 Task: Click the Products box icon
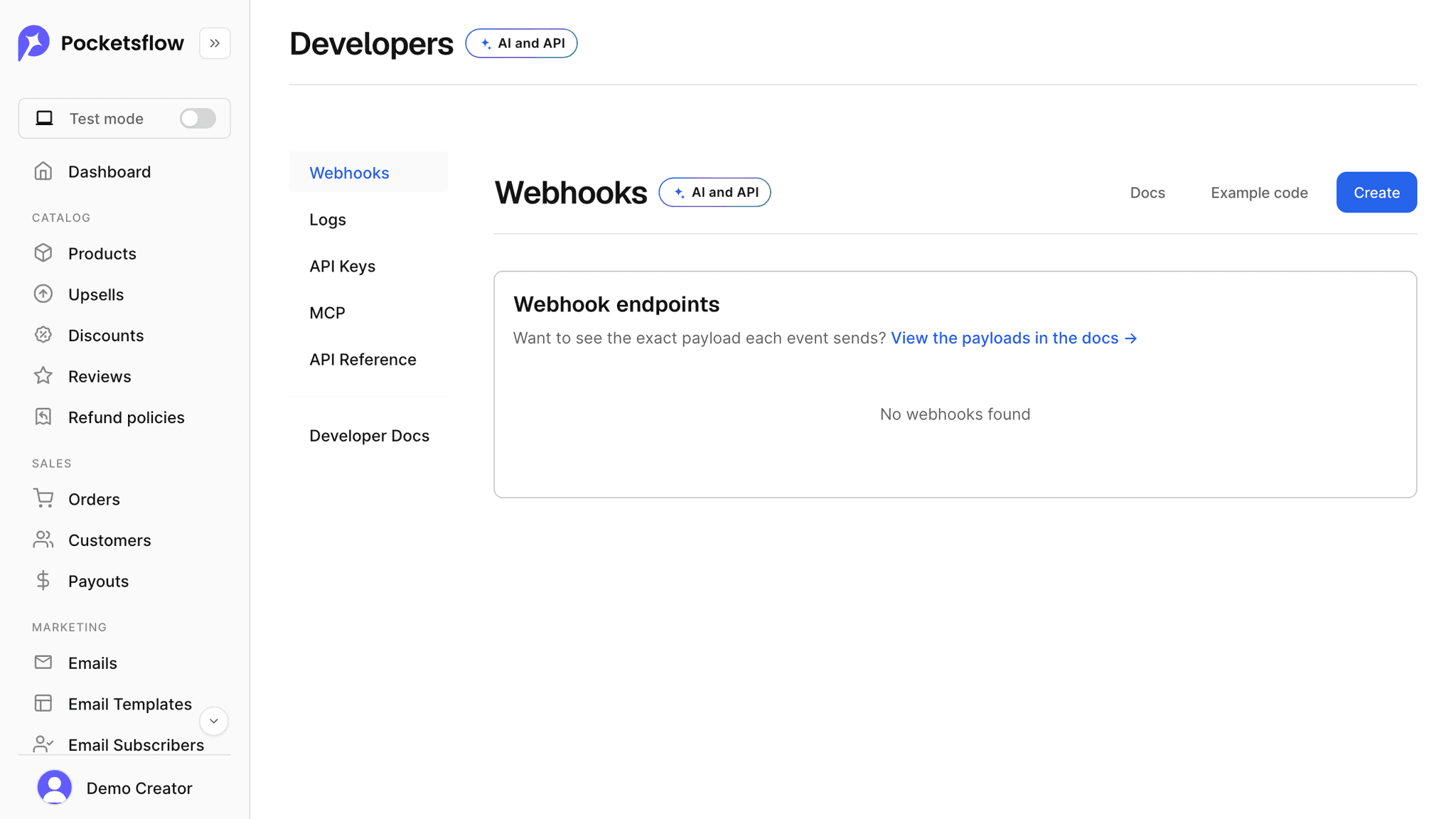(43, 253)
